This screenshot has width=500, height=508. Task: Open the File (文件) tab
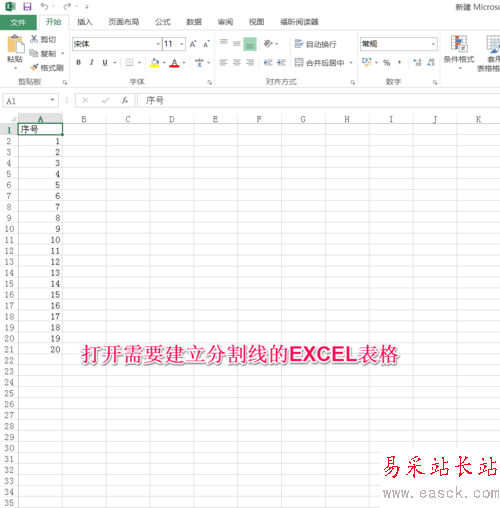pyautogui.click(x=18, y=22)
